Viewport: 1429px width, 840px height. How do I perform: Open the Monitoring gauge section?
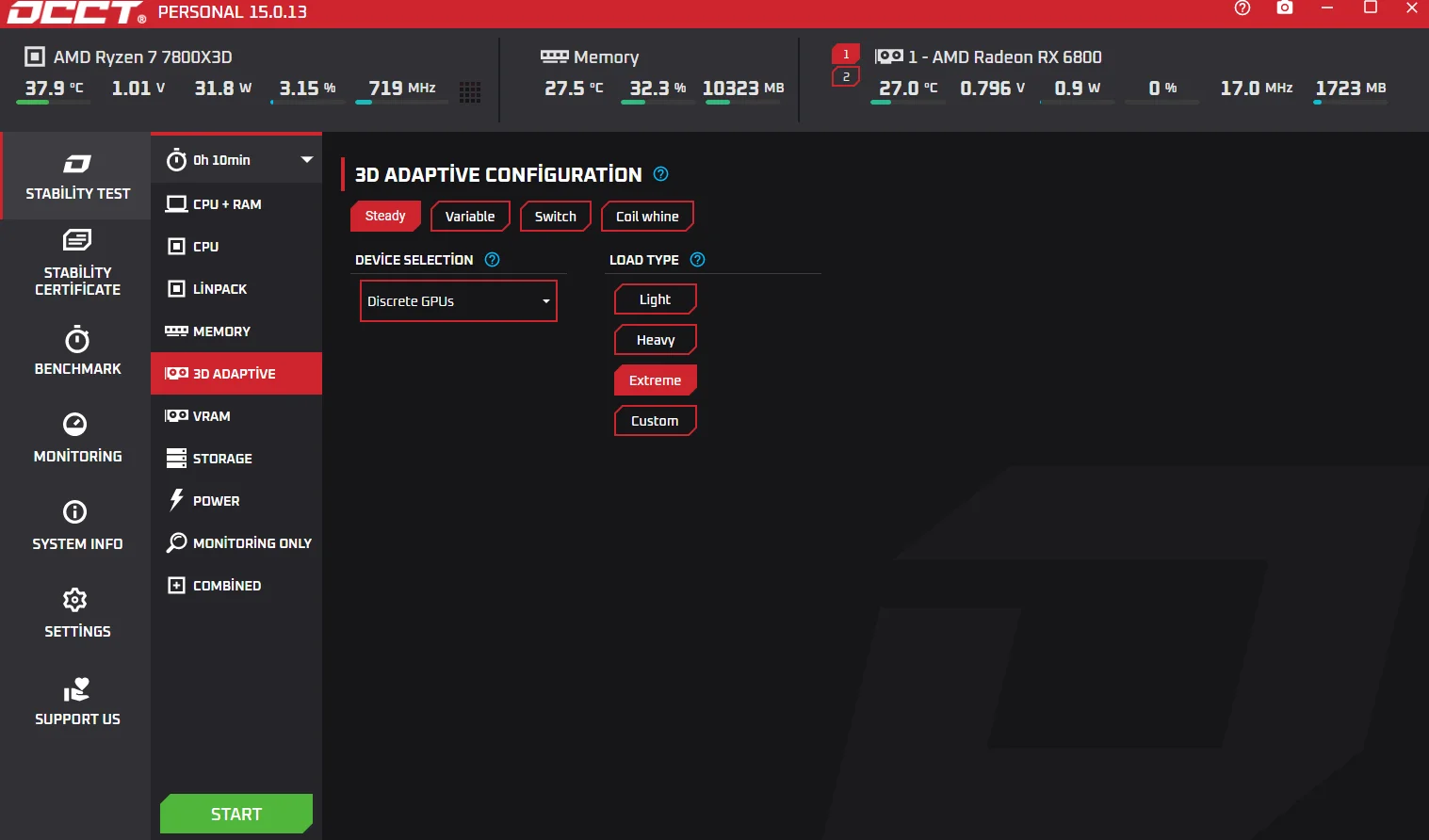click(76, 439)
